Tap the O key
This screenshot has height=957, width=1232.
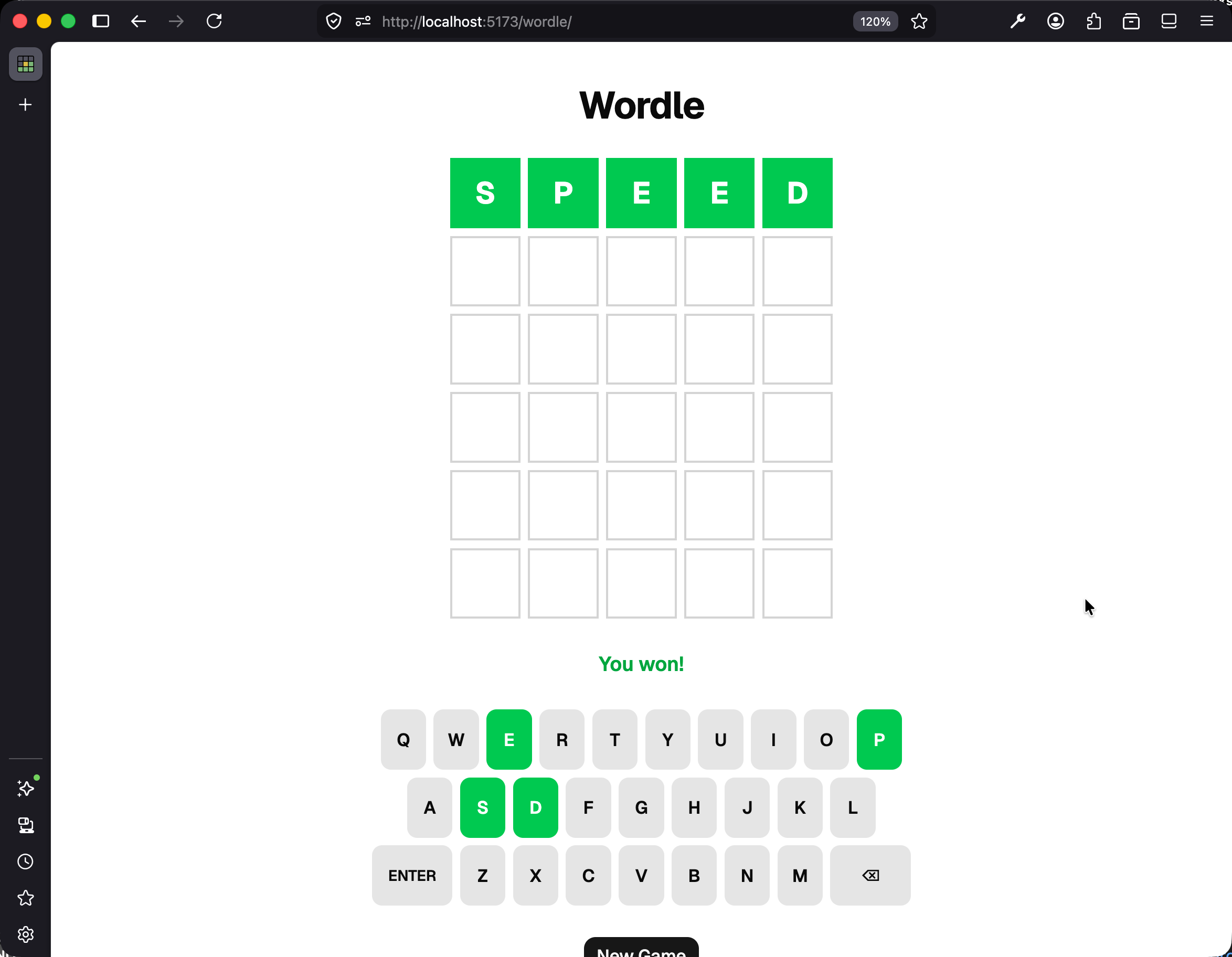[x=826, y=739]
